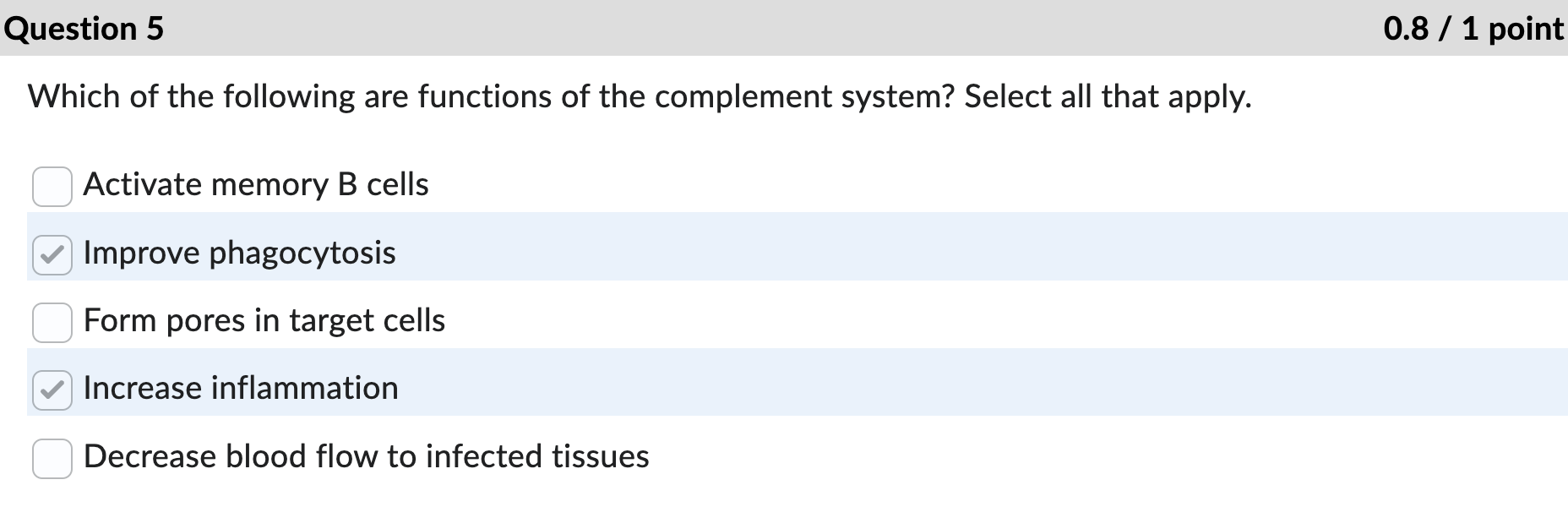Check "Decrease blood flow to infected tissues" checkbox
The image size is (1568, 507).
pos(52,457)
